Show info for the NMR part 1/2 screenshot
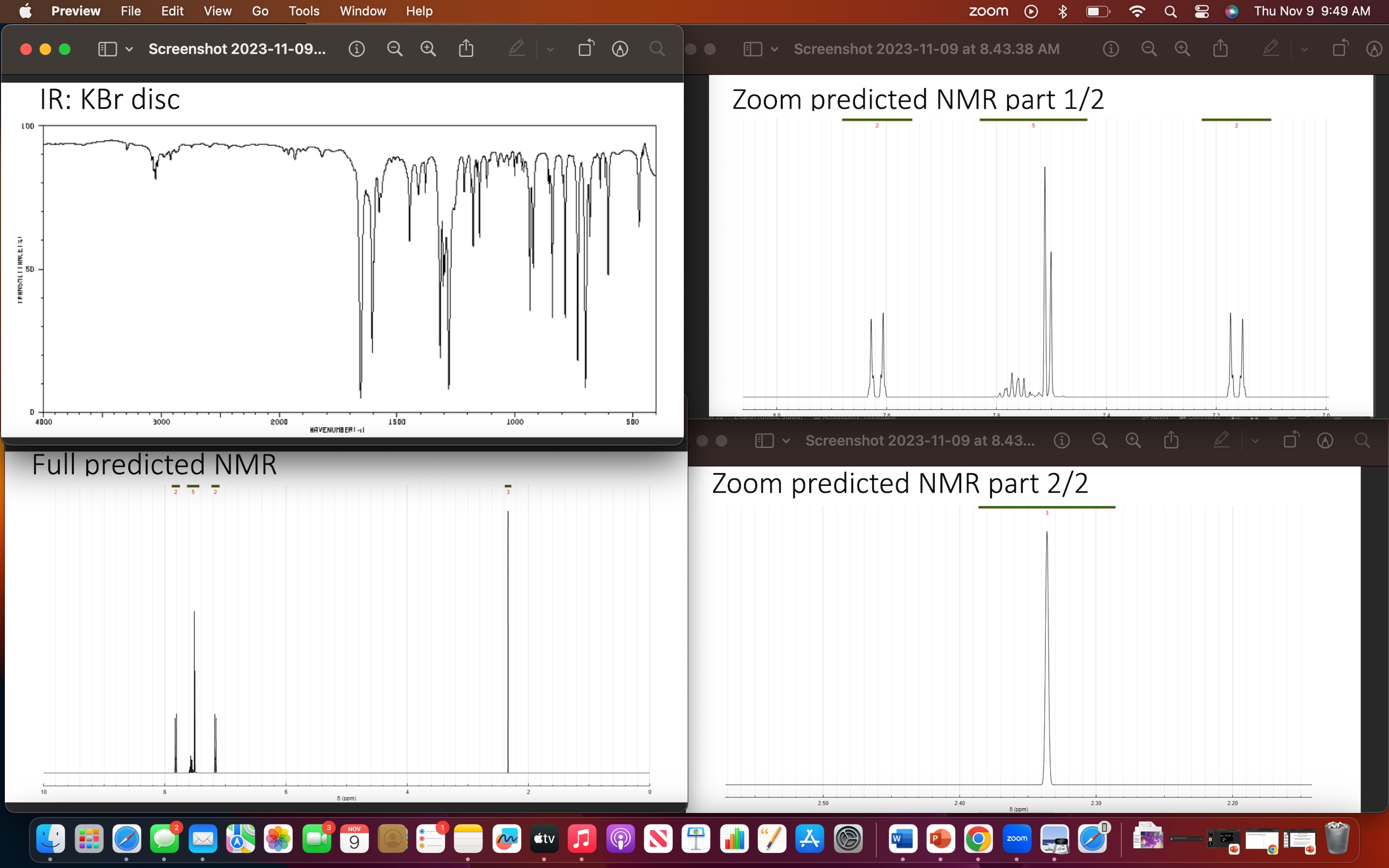 tap(1111, 49)
